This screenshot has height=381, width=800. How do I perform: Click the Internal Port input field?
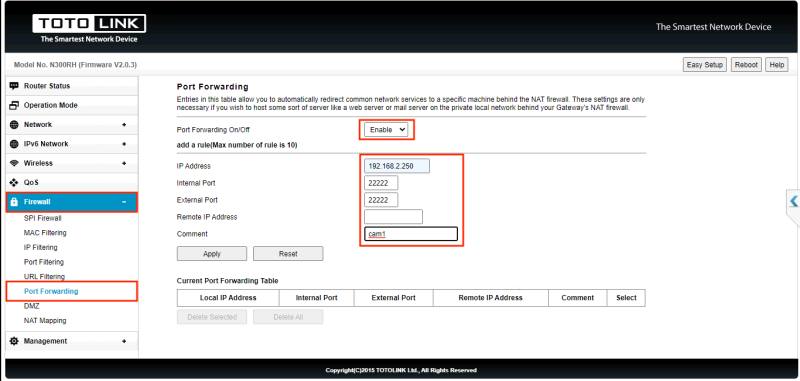(x=381, y=183)
